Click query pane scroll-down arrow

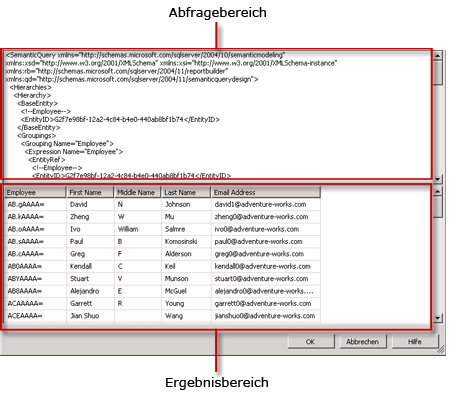click(x=438, y=179)
